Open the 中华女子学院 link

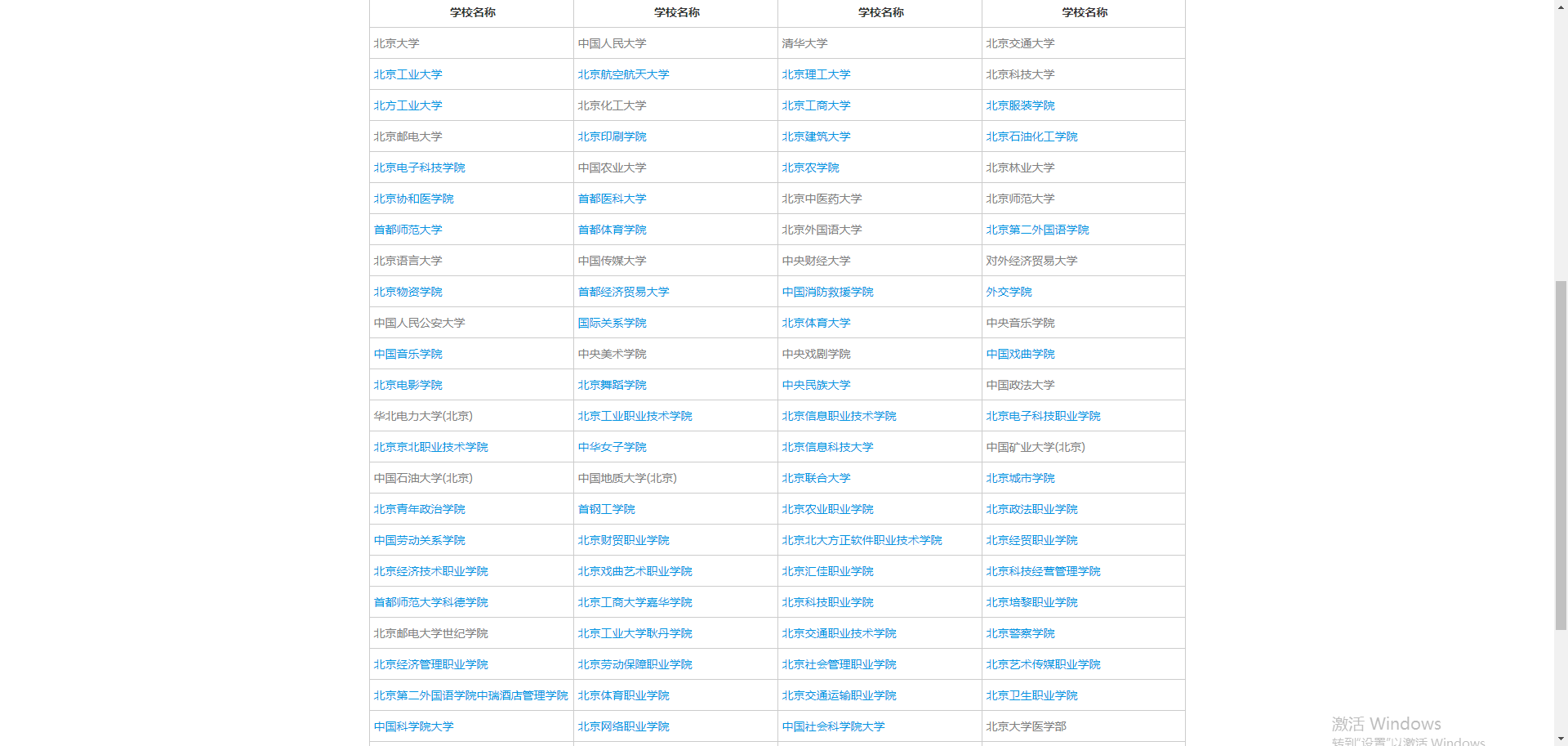coord(612,447)
